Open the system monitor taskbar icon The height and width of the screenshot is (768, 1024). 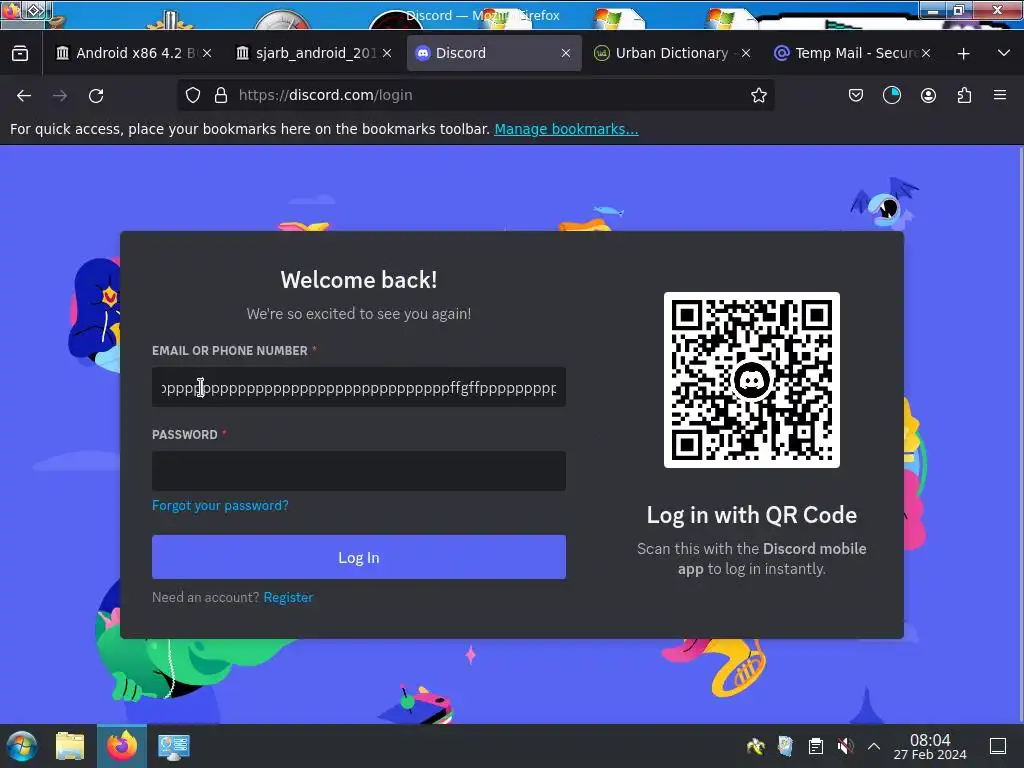tap(174, 746)
